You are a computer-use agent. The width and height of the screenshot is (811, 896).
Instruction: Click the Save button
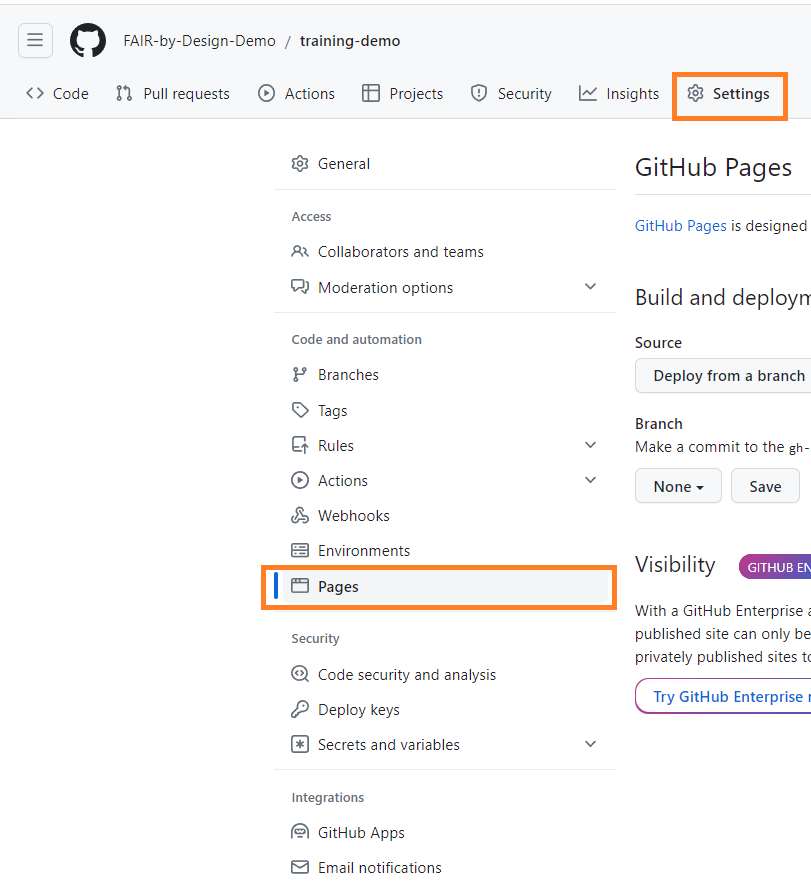765,486
